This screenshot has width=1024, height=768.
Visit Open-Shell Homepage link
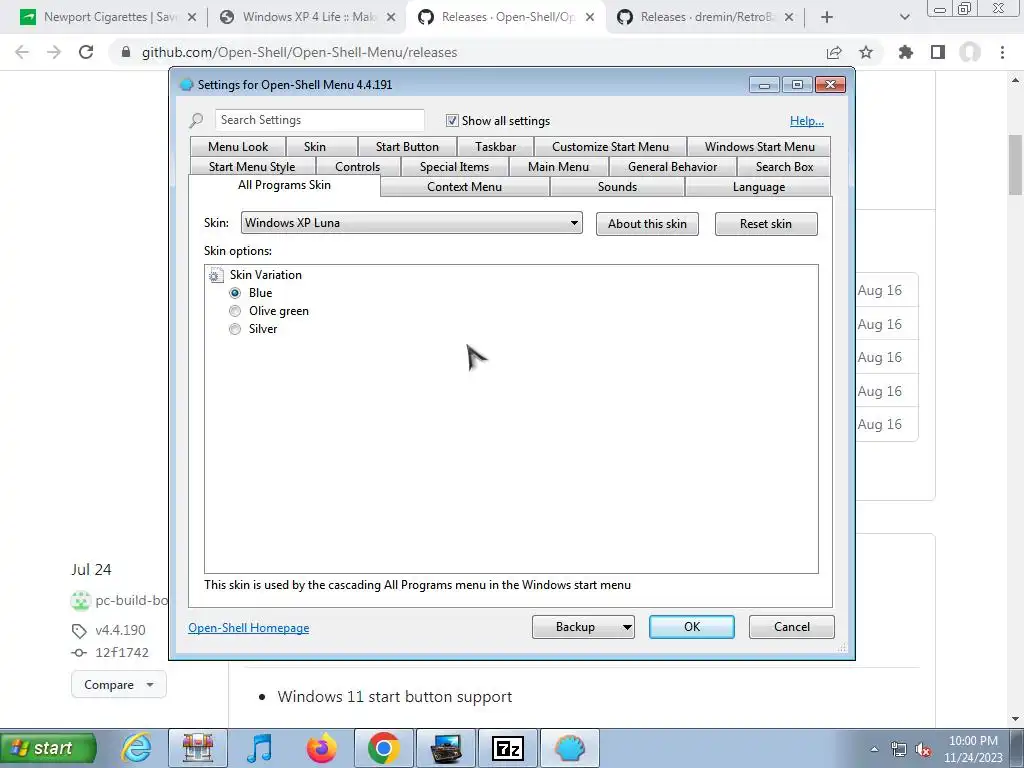click(249, 628)
